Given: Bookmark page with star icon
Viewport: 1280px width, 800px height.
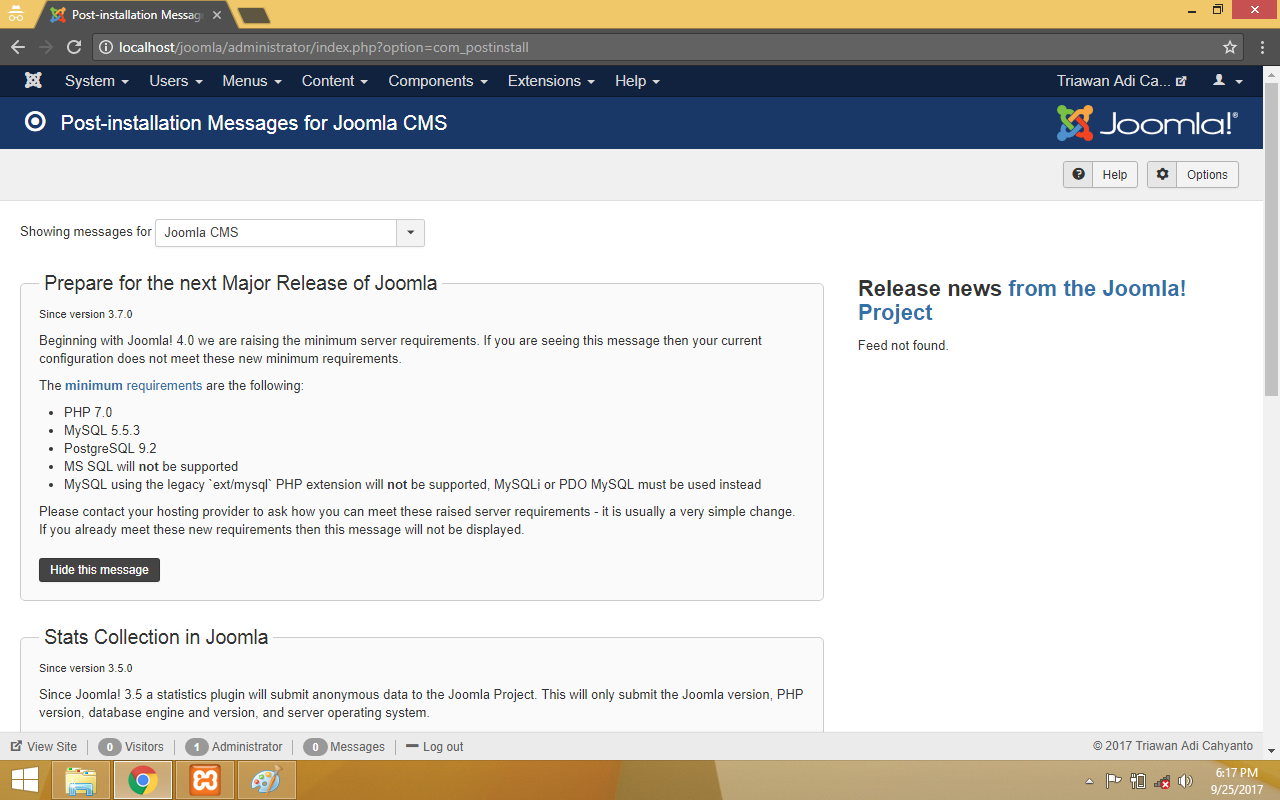Looking at the screenshot, I should point(1230,47).
